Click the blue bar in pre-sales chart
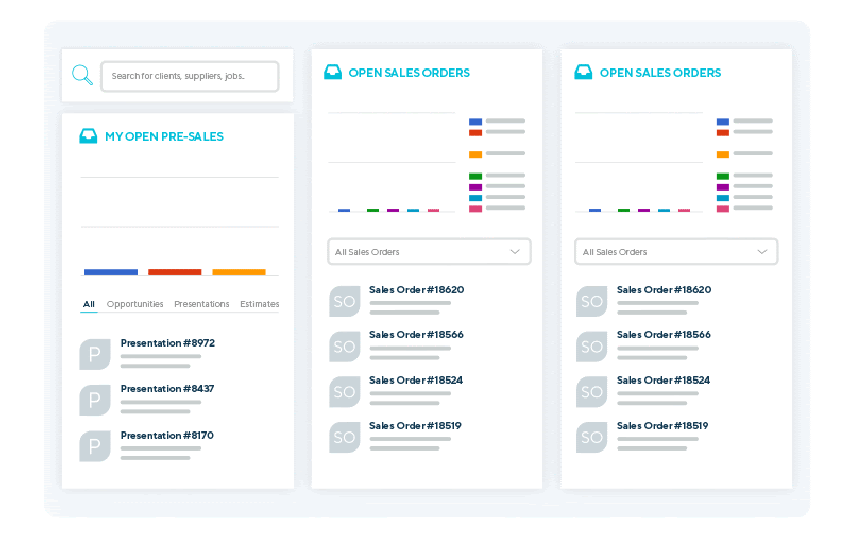Screen dimensions: 850x536 [111, 272]
